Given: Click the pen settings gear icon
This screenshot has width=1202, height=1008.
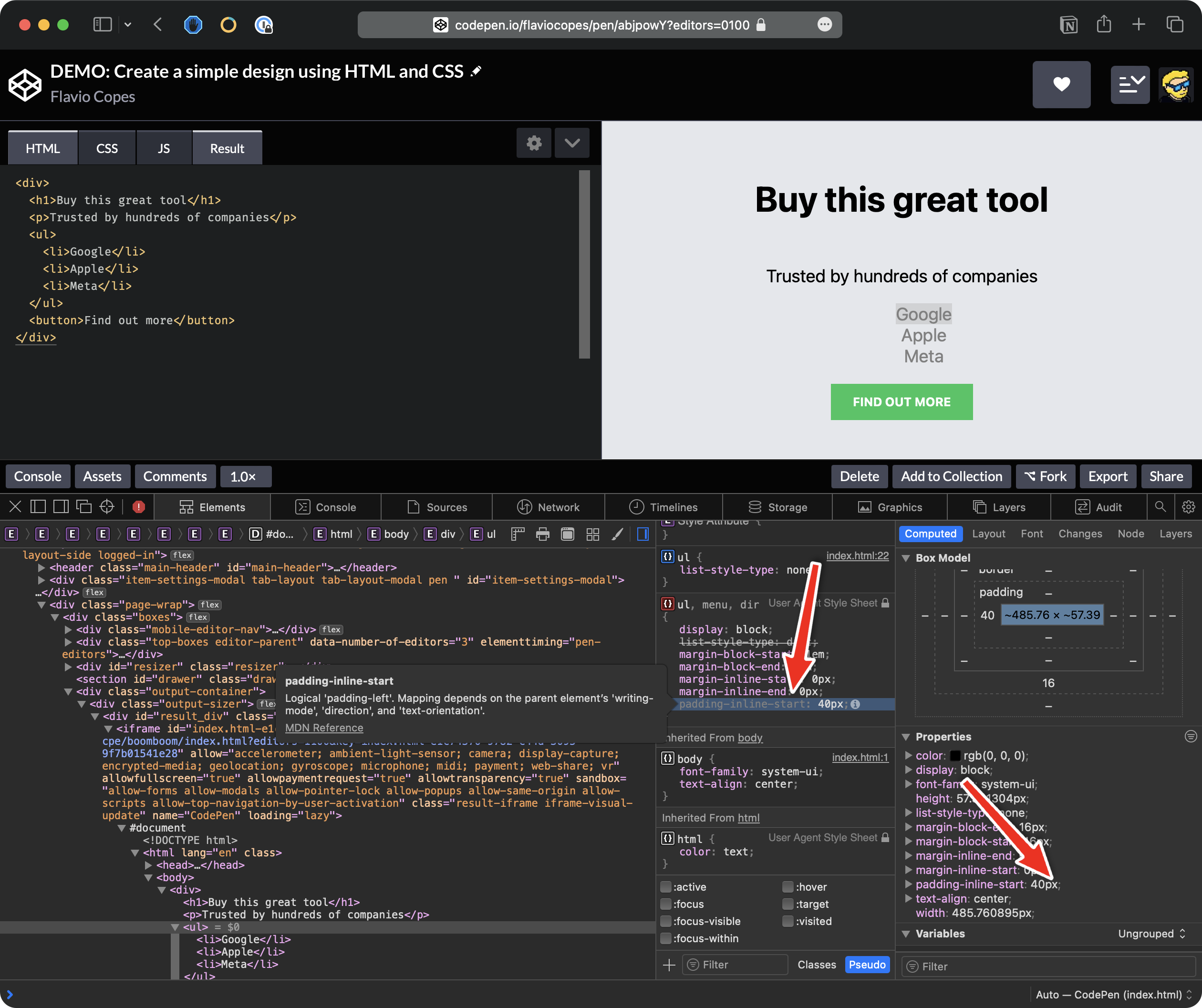Looking at the screenshot, I should pyautogui.click(x=533, y=143).
